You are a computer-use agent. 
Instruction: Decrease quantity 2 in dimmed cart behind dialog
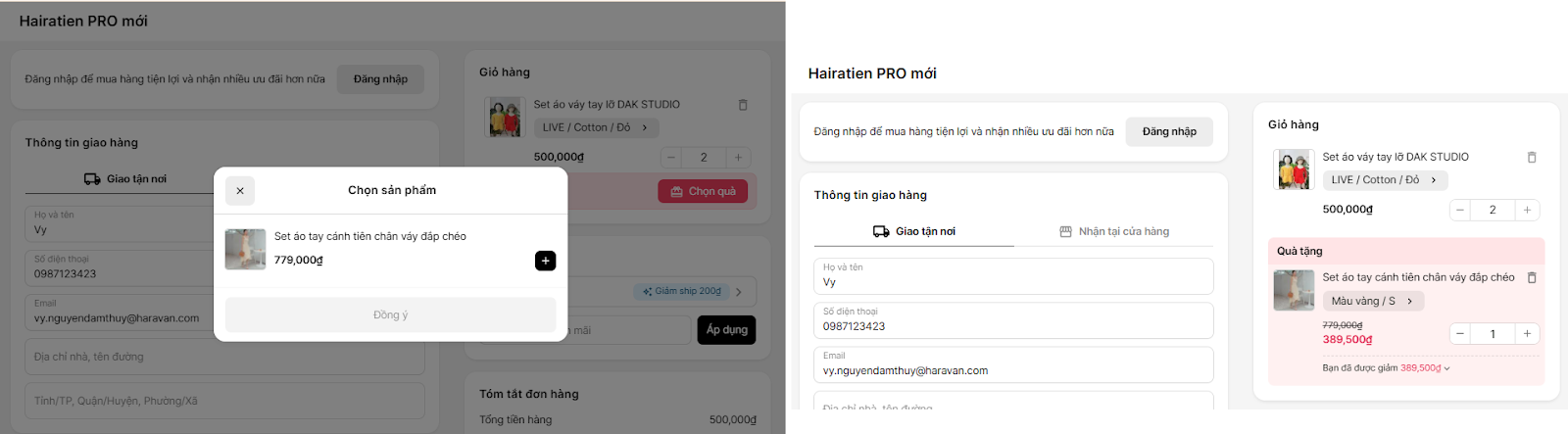[x=671, y=157]
